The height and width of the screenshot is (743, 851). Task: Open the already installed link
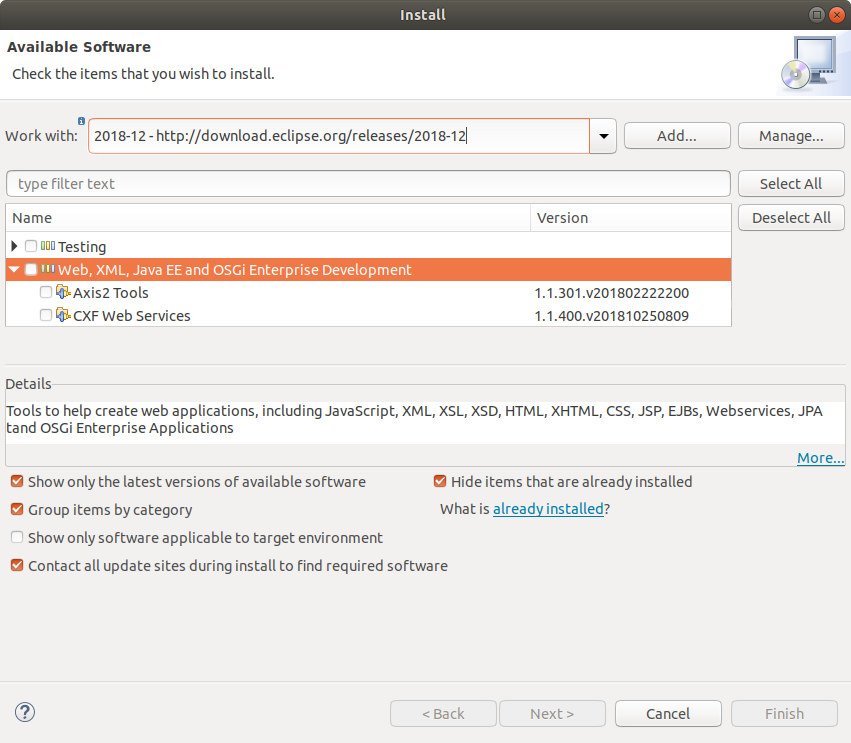click(548, 509)
